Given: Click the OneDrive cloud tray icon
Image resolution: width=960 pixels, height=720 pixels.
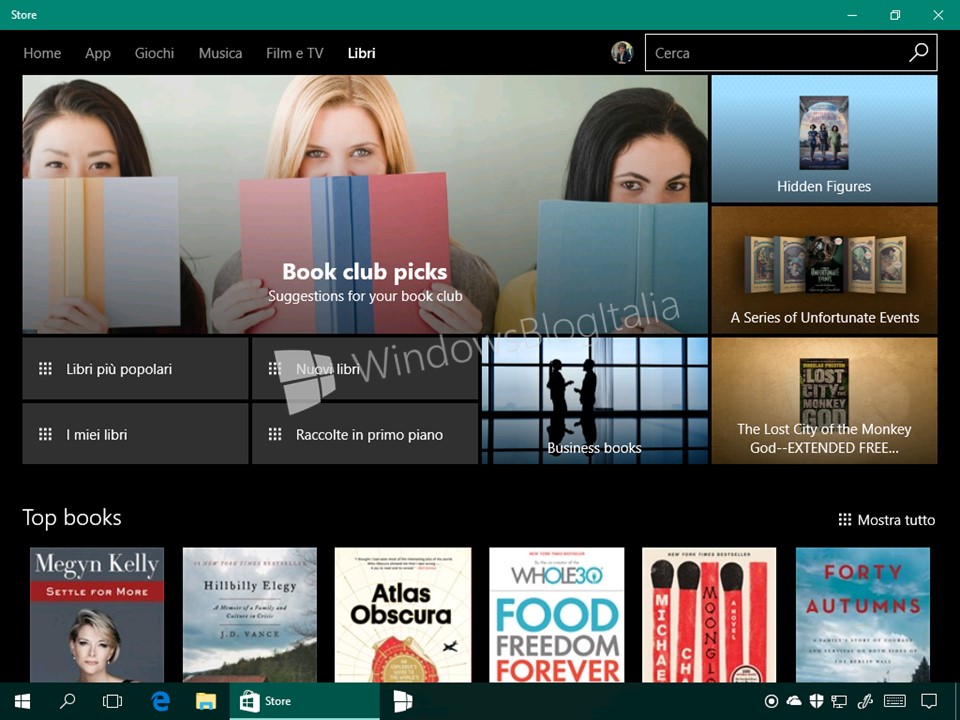Looking at the screenshot, I should (x=793, y=701).
